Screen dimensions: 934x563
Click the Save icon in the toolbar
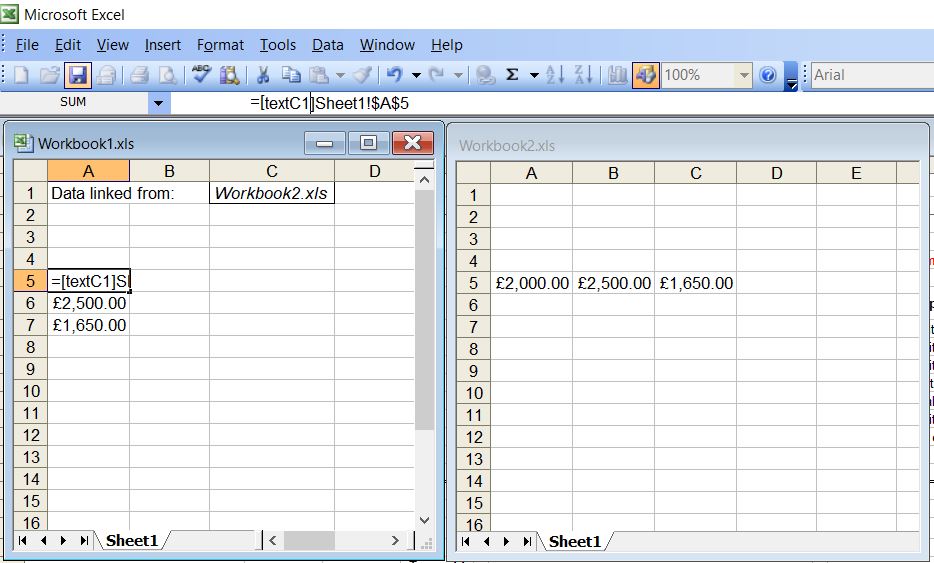coord(78,75)
